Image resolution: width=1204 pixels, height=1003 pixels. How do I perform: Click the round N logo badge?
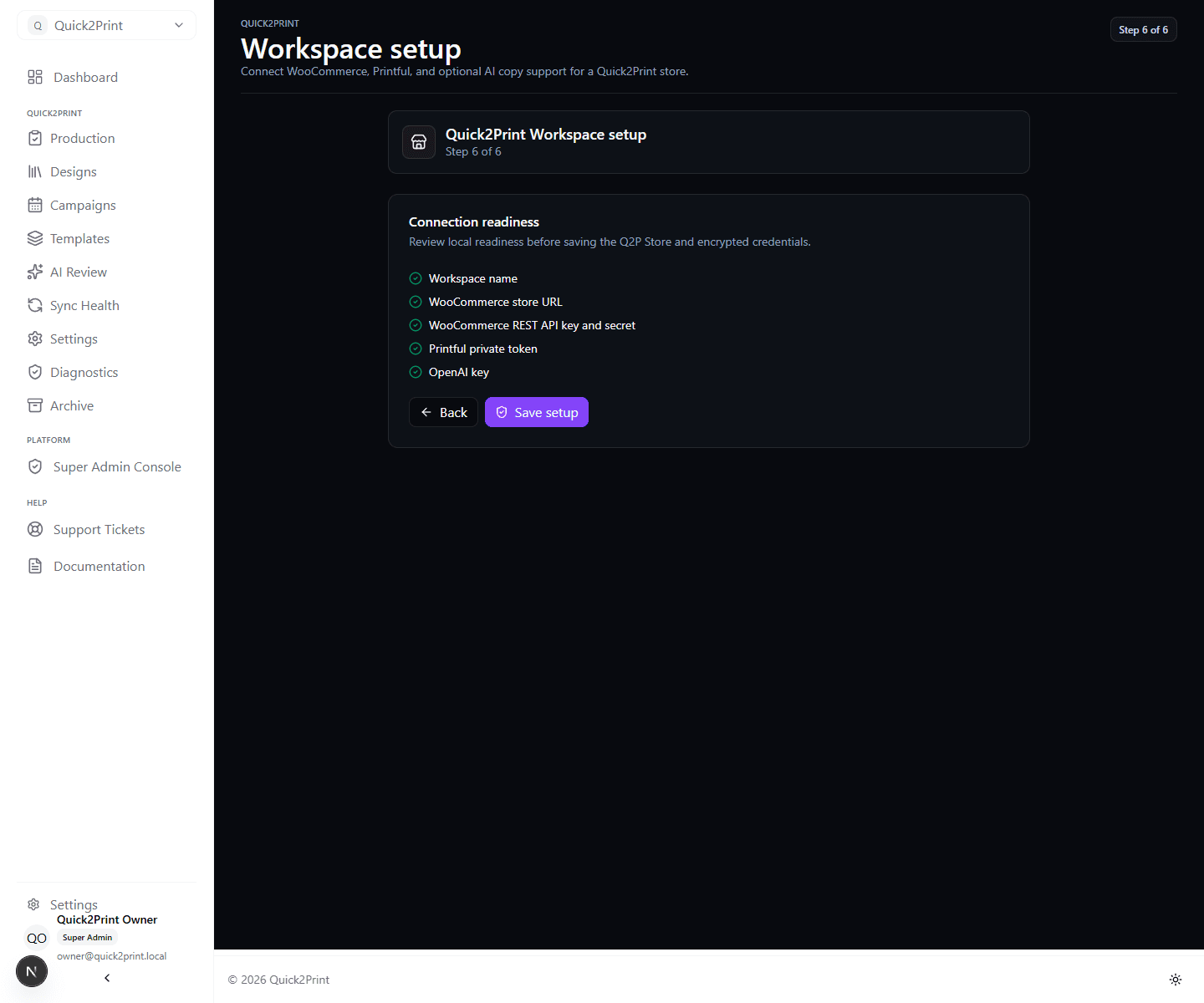point(32,971)
